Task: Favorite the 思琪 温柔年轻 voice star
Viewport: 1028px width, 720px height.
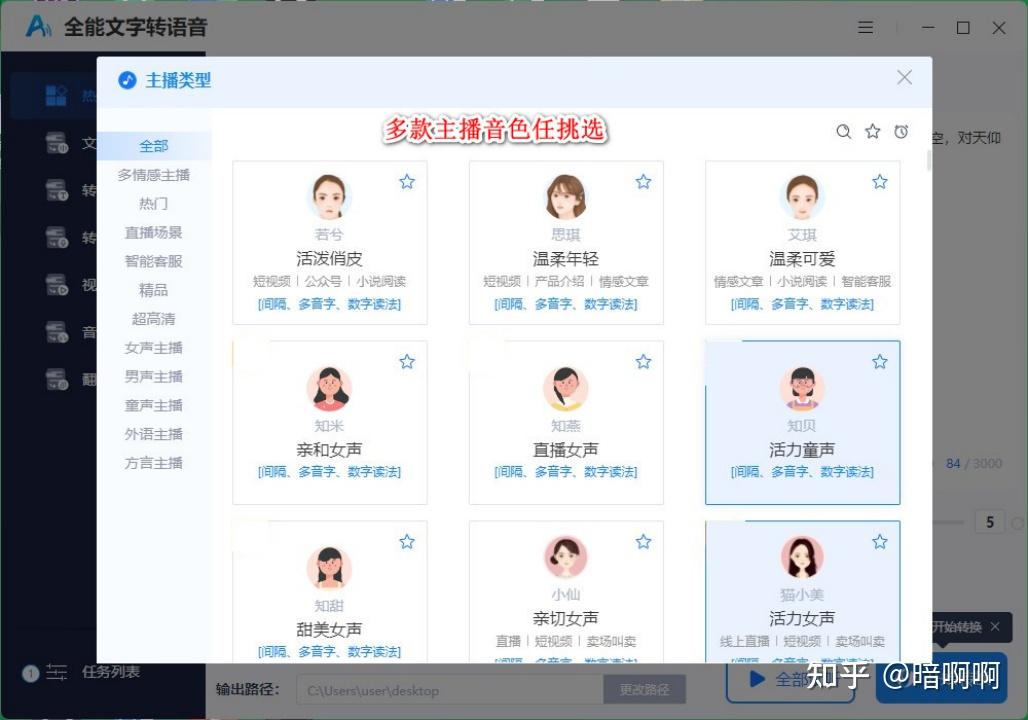Action: tap(643, 182)
